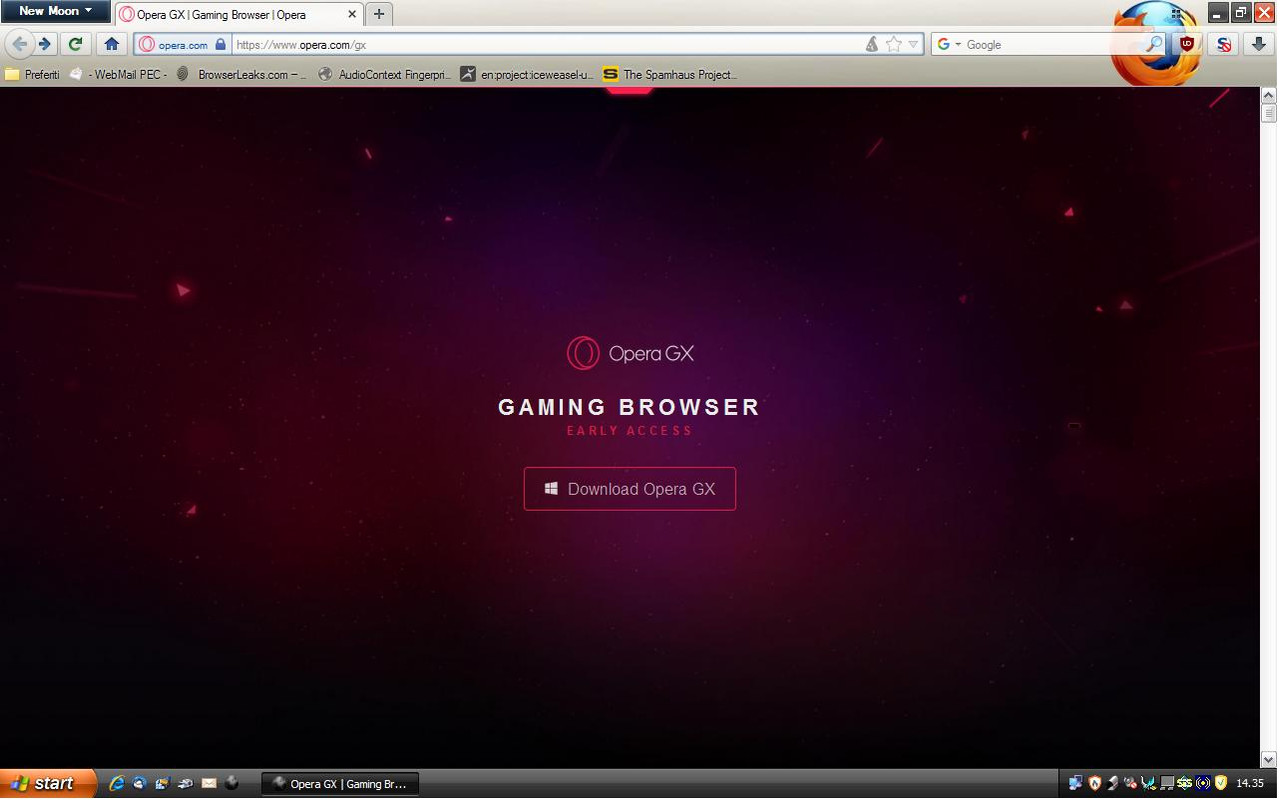The width and height of the screenshot is (1280, 800).
Task: Open The Spamhaus Project bookmark
Action: coord(670,74)
